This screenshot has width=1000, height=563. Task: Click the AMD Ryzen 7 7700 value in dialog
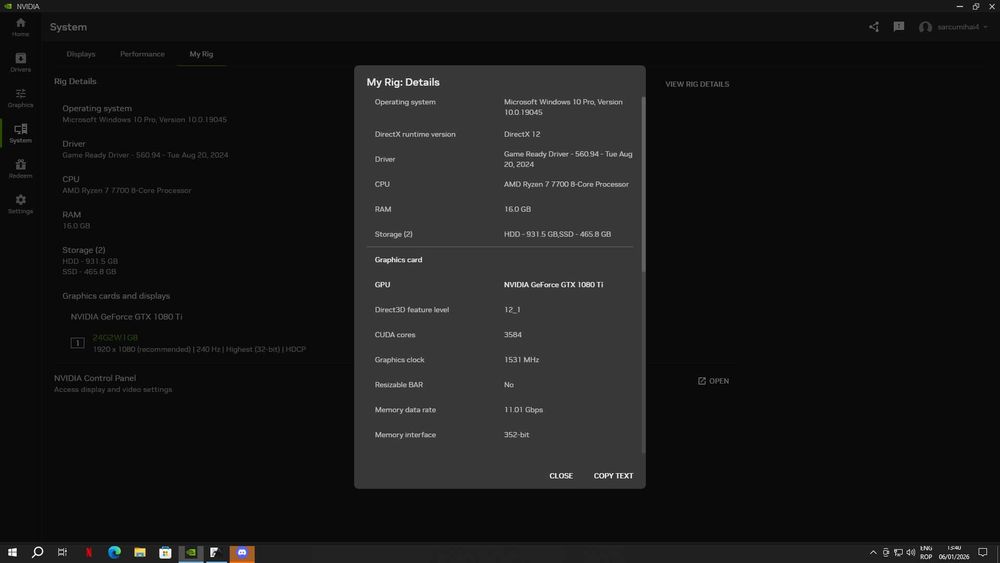click(x=566, y=184)
